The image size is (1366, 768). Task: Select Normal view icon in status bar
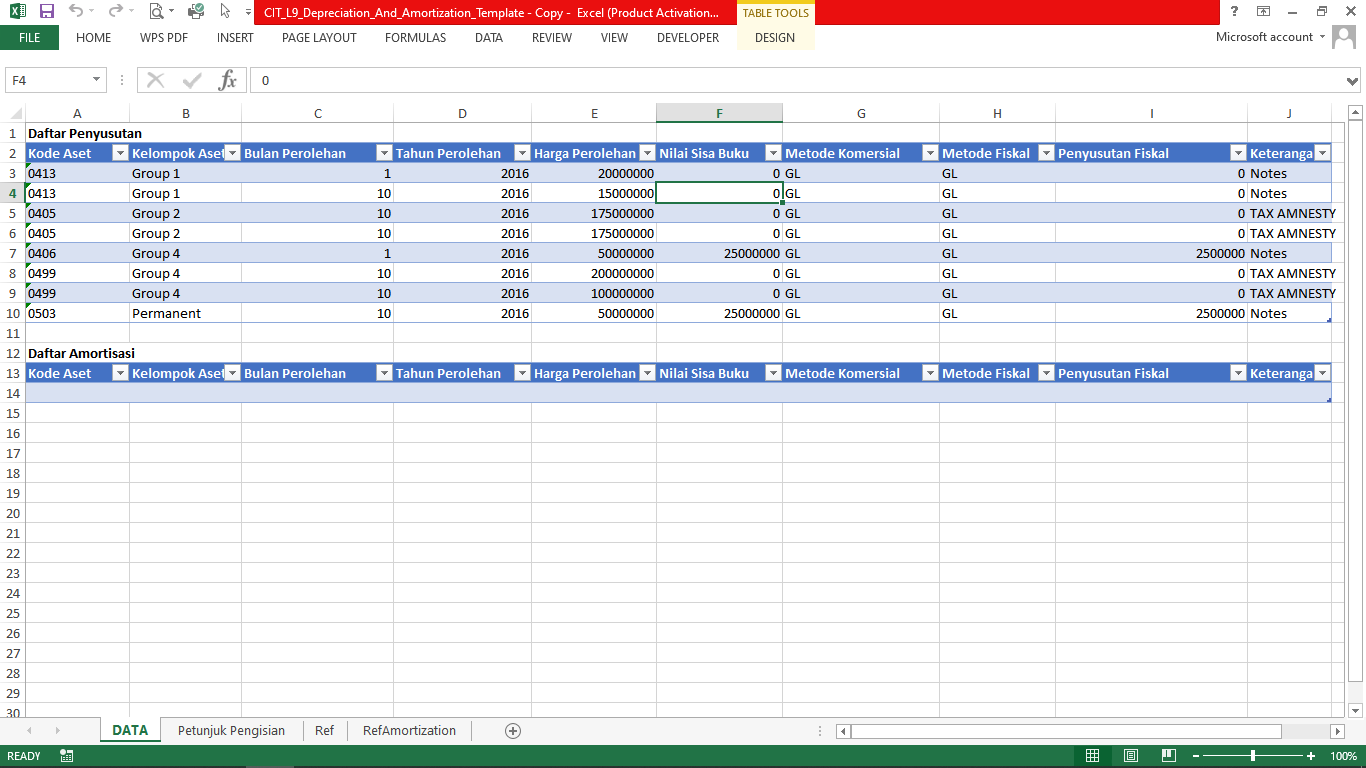point(1093,756)
